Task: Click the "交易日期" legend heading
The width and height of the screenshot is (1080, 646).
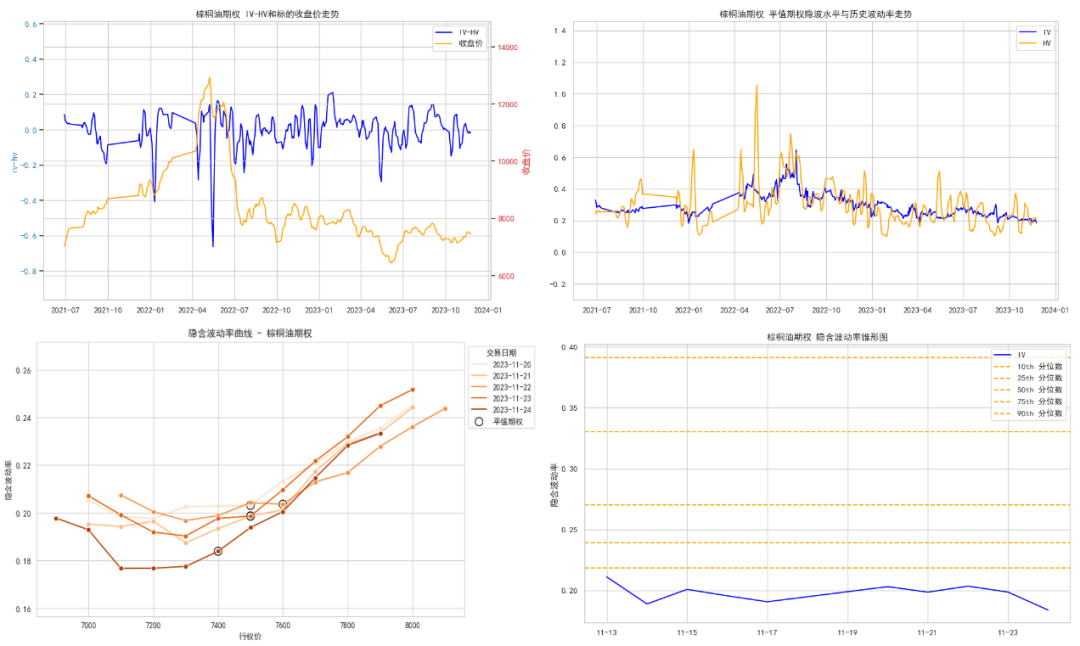Action: click(501, 353)
